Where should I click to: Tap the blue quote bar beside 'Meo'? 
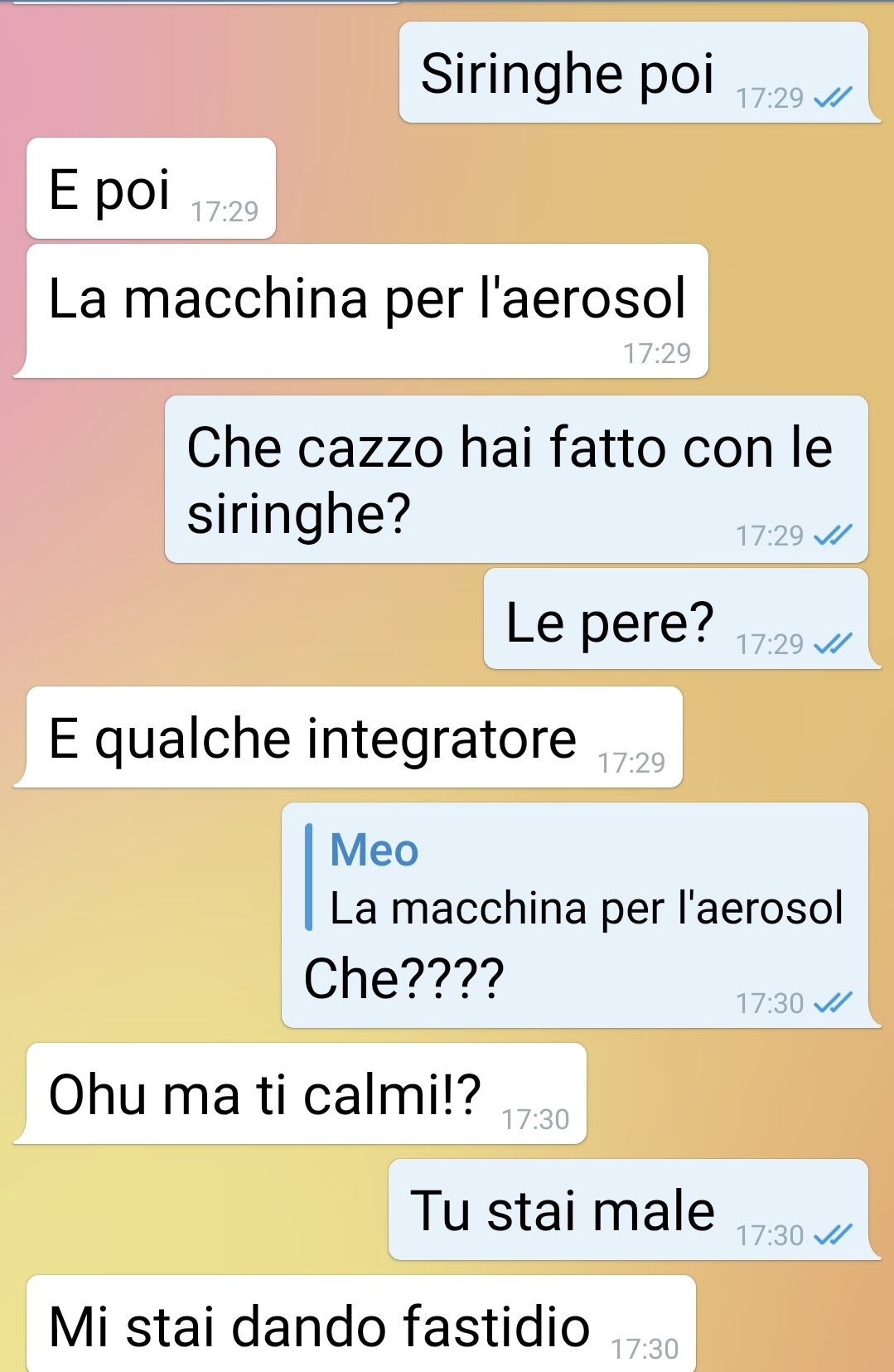[309, 877]
